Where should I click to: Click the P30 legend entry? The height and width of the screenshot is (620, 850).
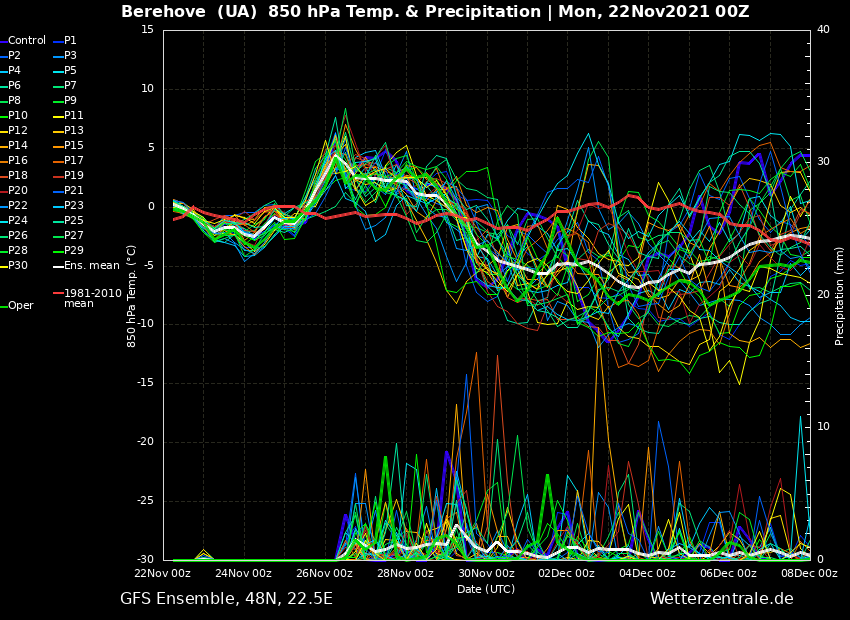(x=18, y=266)
